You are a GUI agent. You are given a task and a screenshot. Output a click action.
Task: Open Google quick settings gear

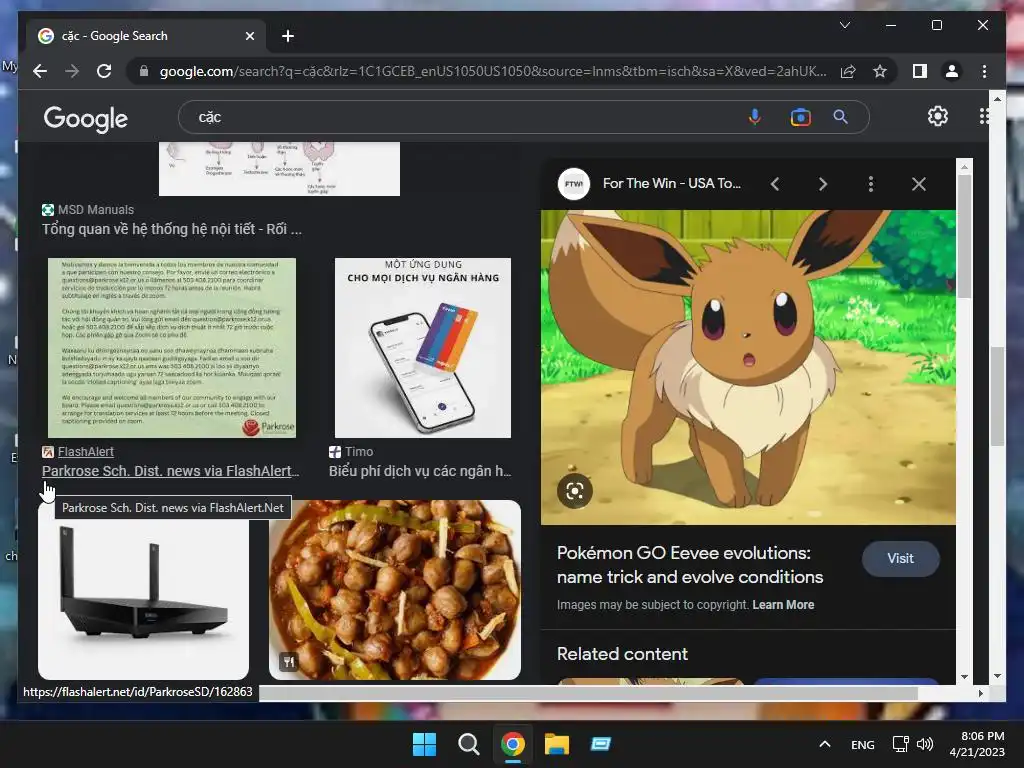pyautogui.click(x=938, y=116)
